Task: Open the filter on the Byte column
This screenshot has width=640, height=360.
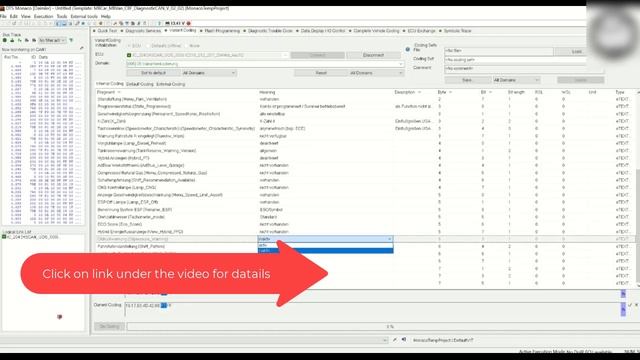Action: tap(451, 92)
